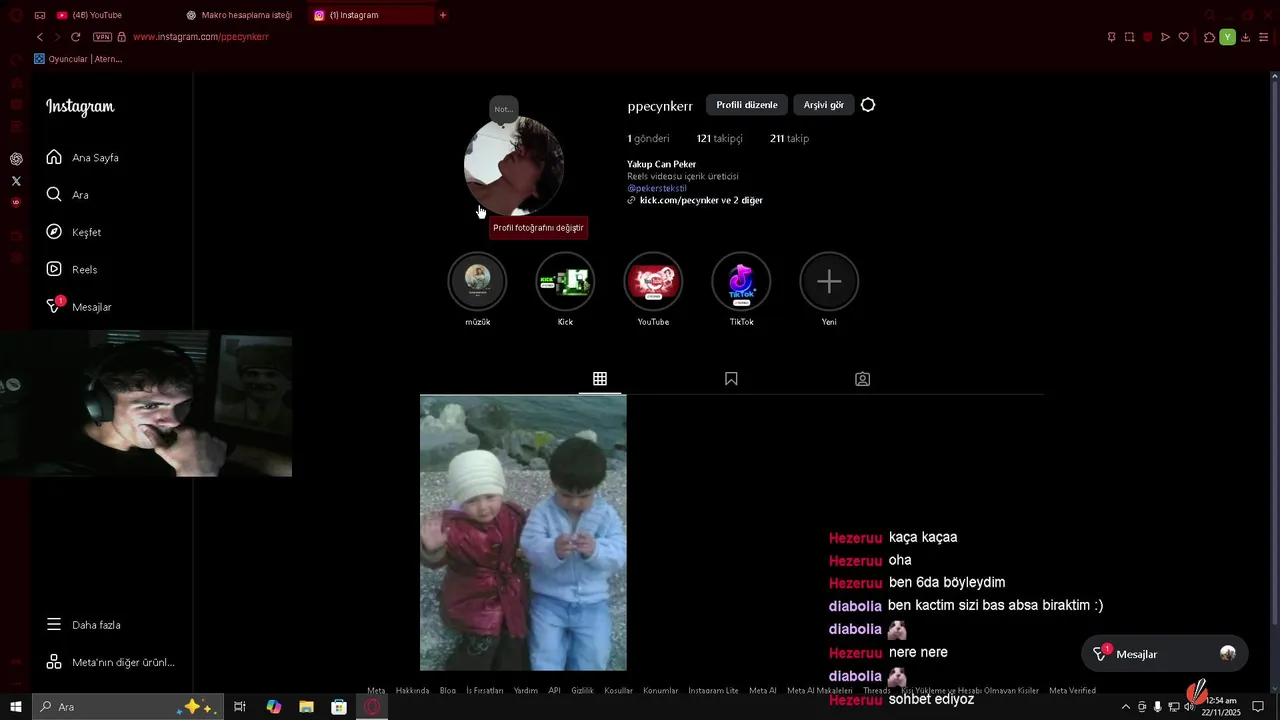Viewport: 1280px width, 720px height.
Task: Go to Keşfet explore page
Action: tap(74, 232)
